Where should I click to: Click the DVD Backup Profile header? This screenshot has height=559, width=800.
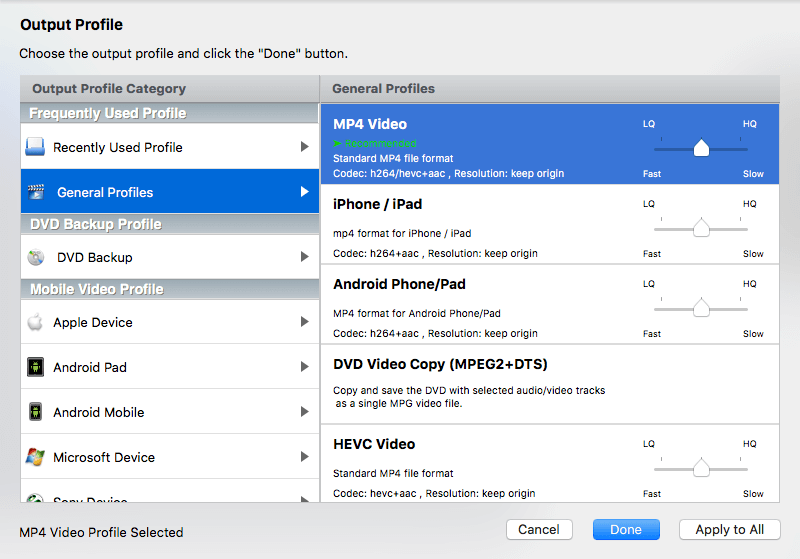tap(170, 224)
